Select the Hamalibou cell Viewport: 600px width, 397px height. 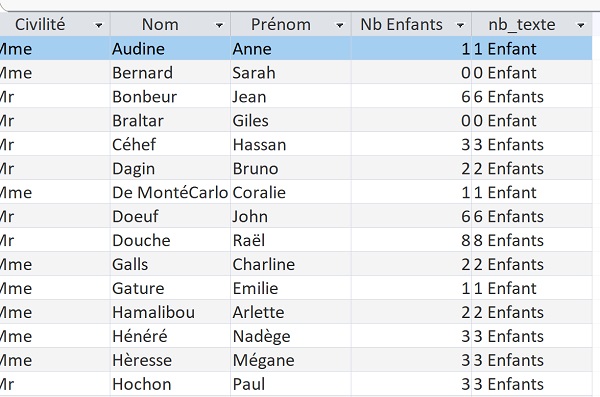tap(170, 312)
